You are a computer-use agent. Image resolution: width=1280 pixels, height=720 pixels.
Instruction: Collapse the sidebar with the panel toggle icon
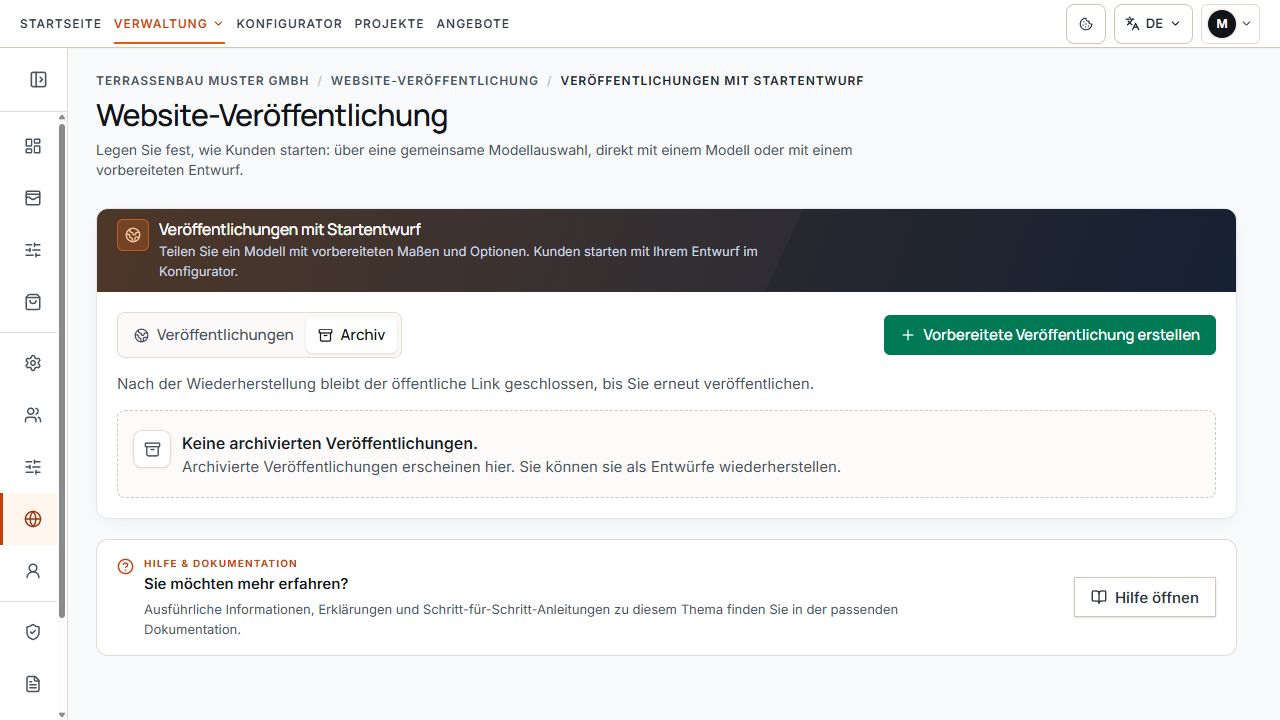click(x=38, y=79)
